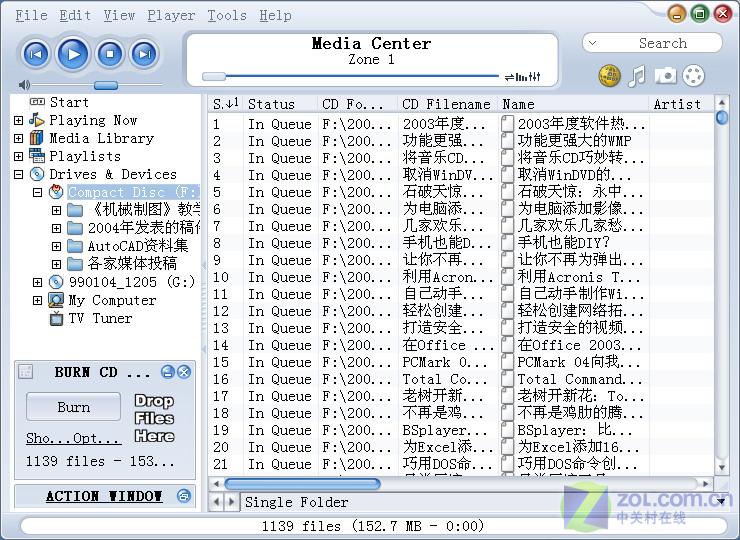Click the playback position slider thumb
Screen dimensions: 740x540
214,76
